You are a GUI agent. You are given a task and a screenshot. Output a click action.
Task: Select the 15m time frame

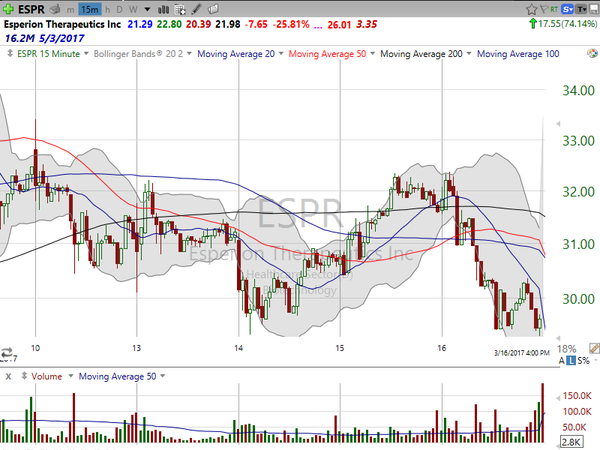coord(90,9)
